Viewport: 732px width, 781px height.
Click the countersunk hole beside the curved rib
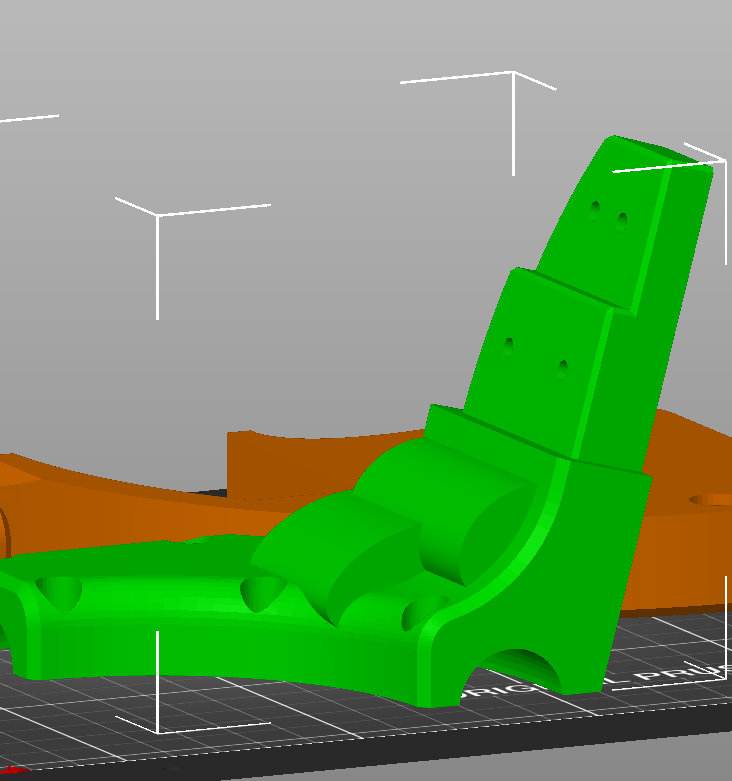[x=423, y=612]
